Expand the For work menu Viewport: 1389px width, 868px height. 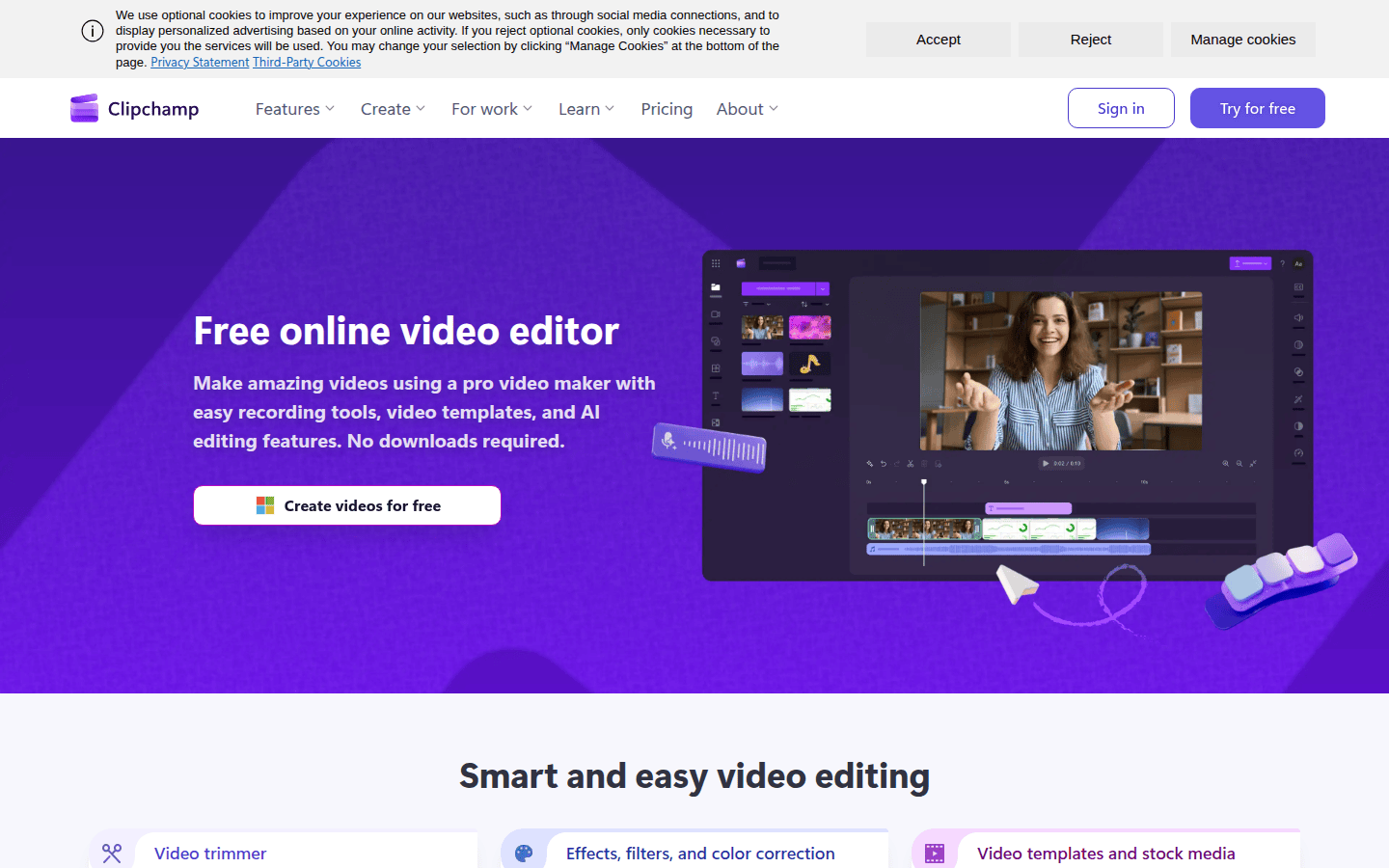492,109
